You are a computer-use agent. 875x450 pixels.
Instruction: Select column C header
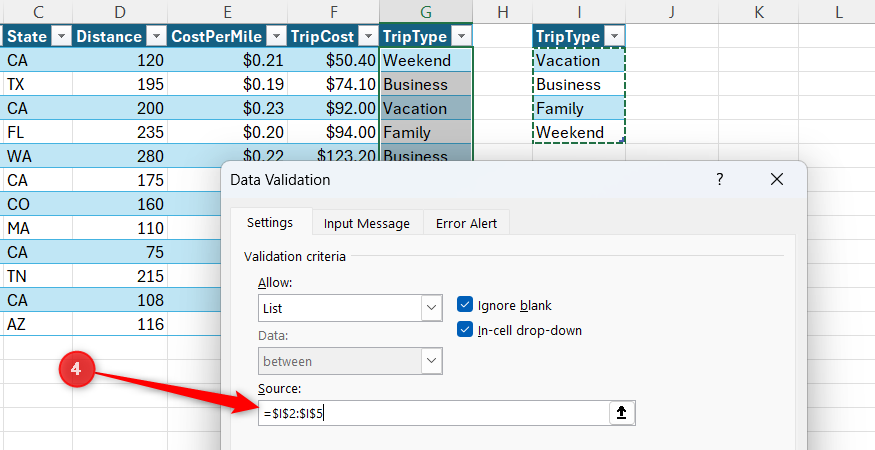tap(38, 12)
